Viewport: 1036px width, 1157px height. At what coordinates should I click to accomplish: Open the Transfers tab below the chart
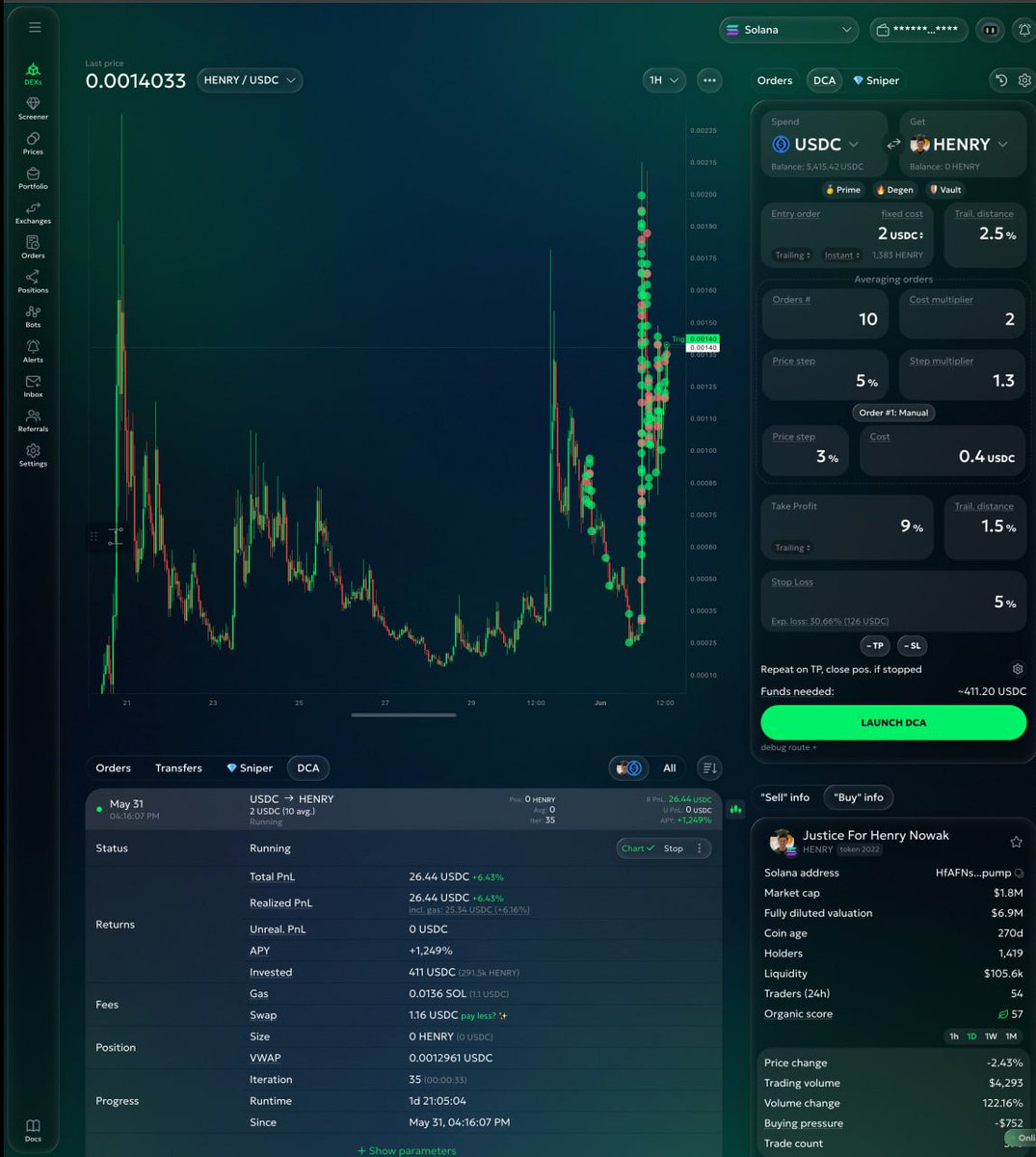click(178, 768)
